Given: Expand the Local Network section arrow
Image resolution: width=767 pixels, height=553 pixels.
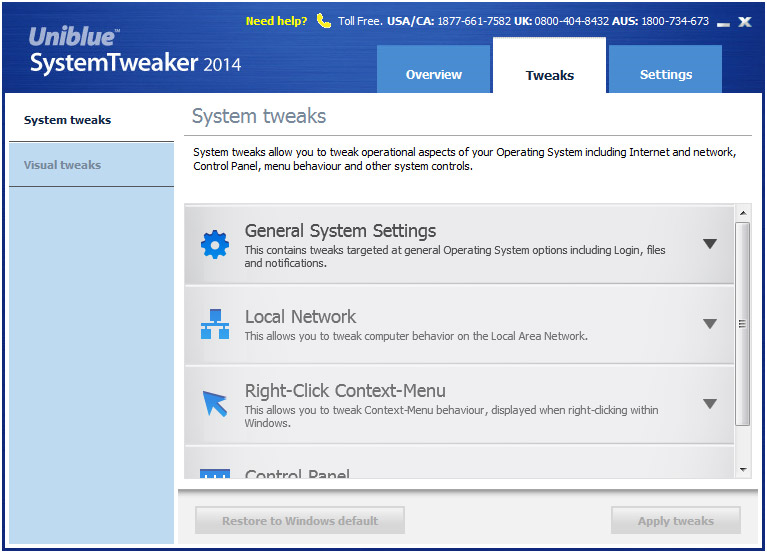Looking at the screenshot, I should (x=710, y=324).
